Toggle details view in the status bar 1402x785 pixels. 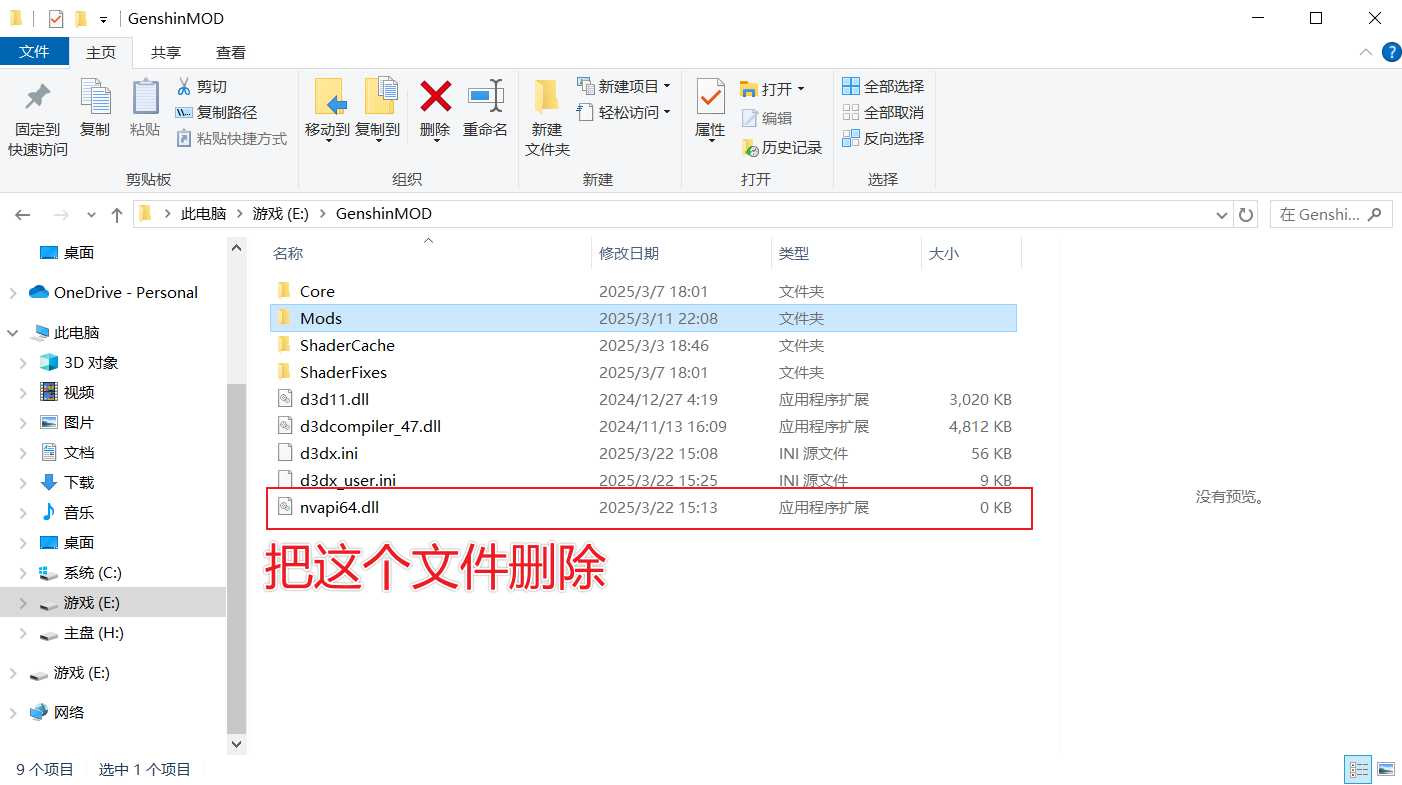pos(1358,769)
